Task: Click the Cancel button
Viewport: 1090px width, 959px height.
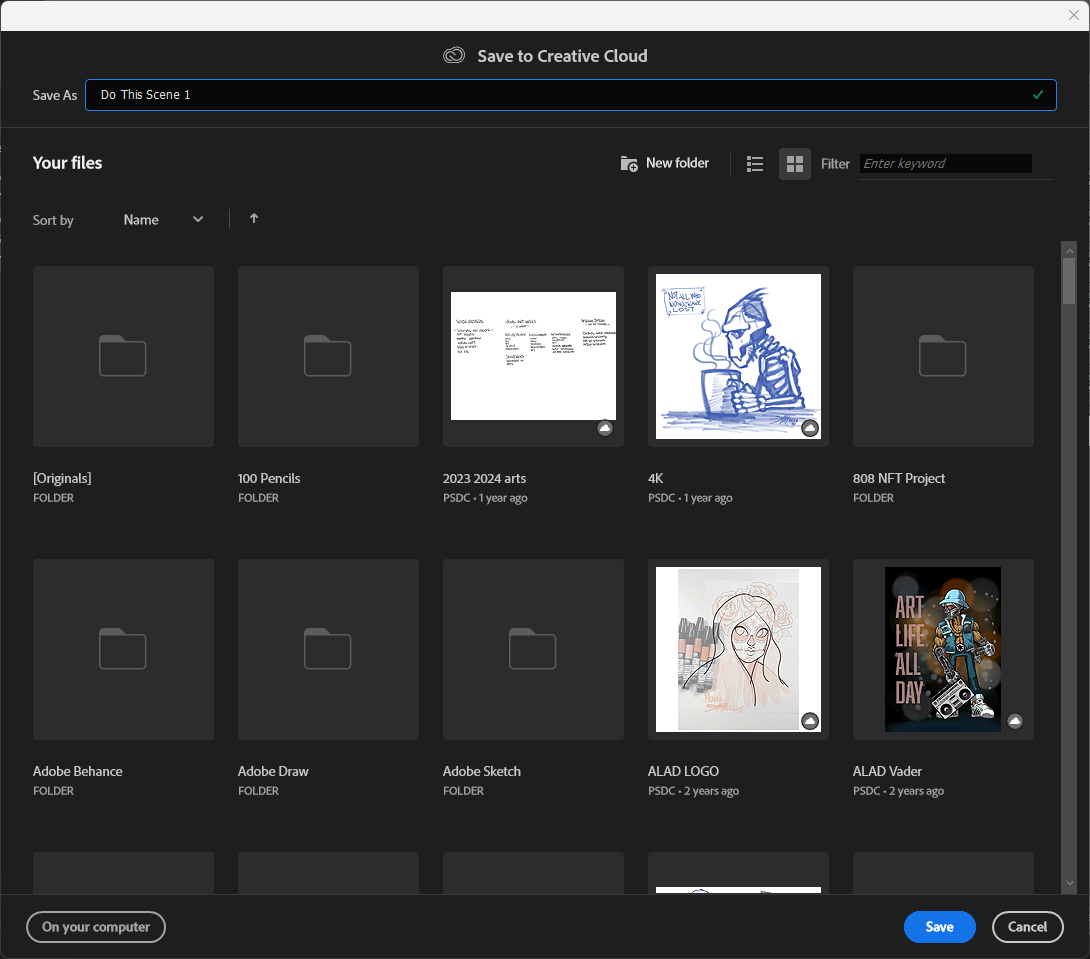Action: (1027, 927)
